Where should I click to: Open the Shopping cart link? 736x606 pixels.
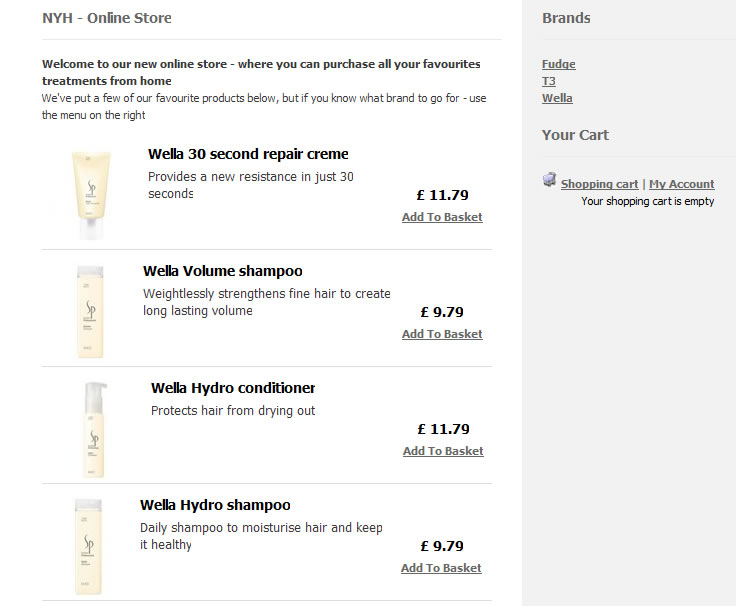[599, 184]
